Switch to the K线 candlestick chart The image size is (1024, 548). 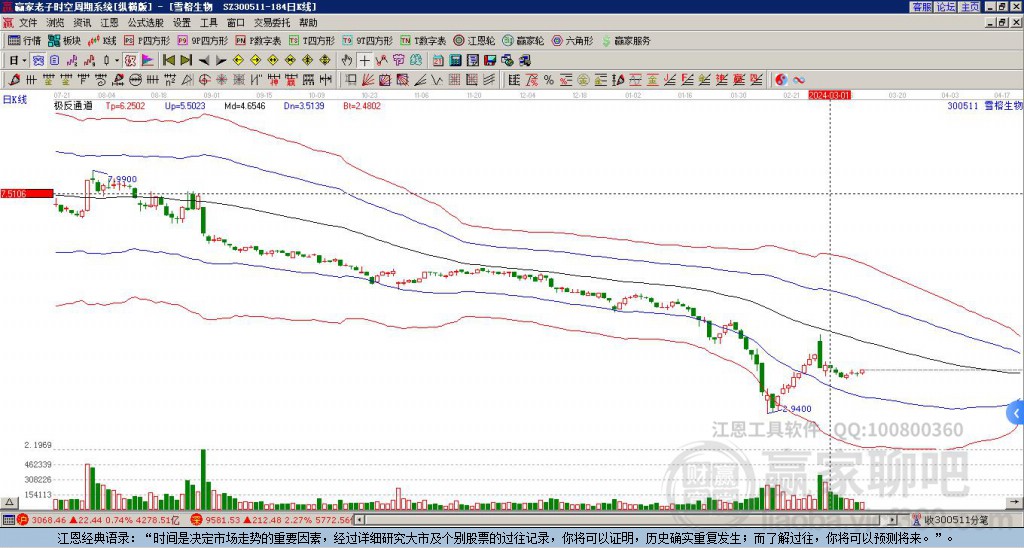103,40
